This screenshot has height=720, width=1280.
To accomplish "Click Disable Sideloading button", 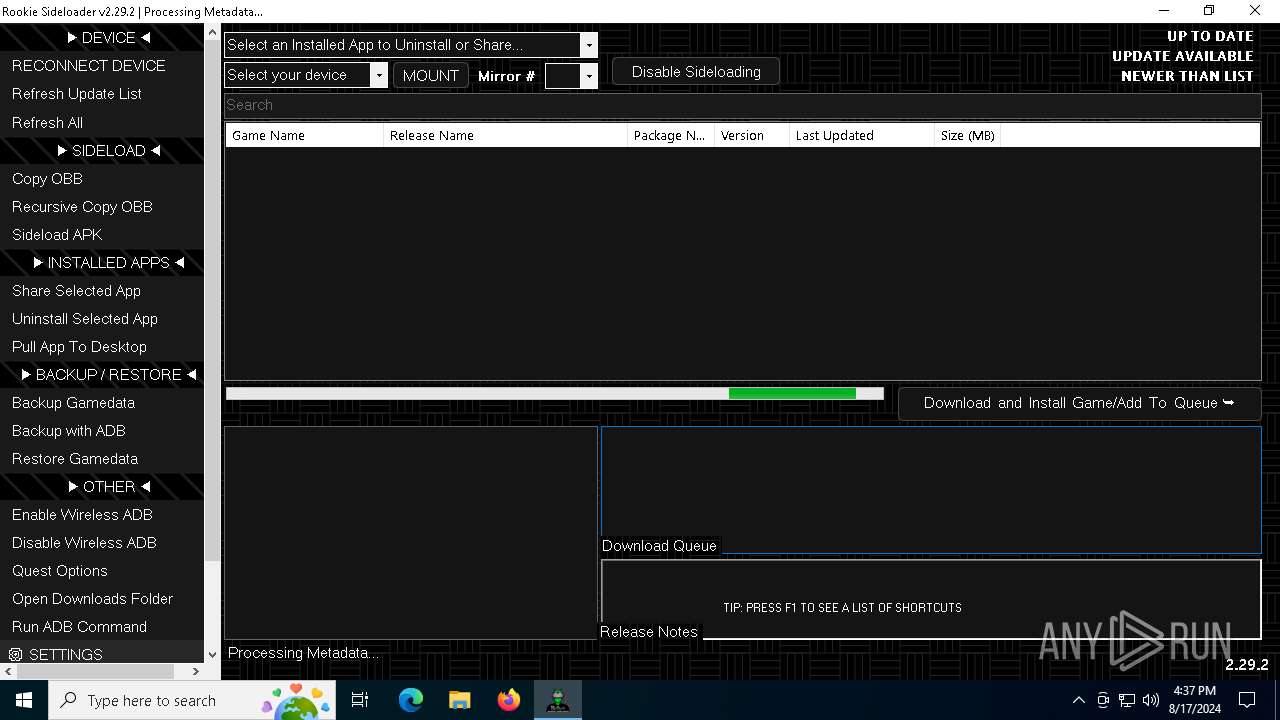I will click(x=696, y=72).
